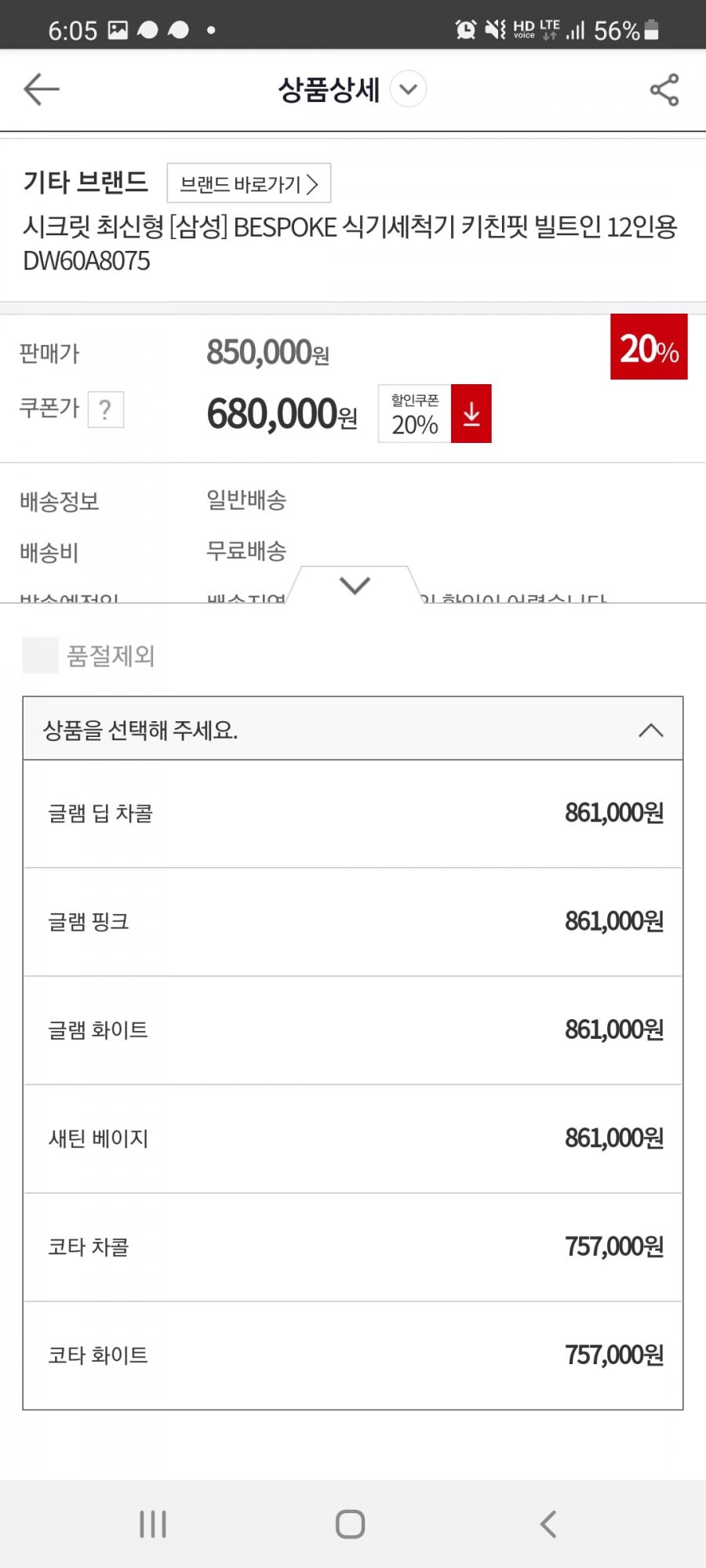The height and width of the screenshot is (1568, 706).
Task: Download the 20% 할인쿠폰 coupon
Action: tap(471, 413)
